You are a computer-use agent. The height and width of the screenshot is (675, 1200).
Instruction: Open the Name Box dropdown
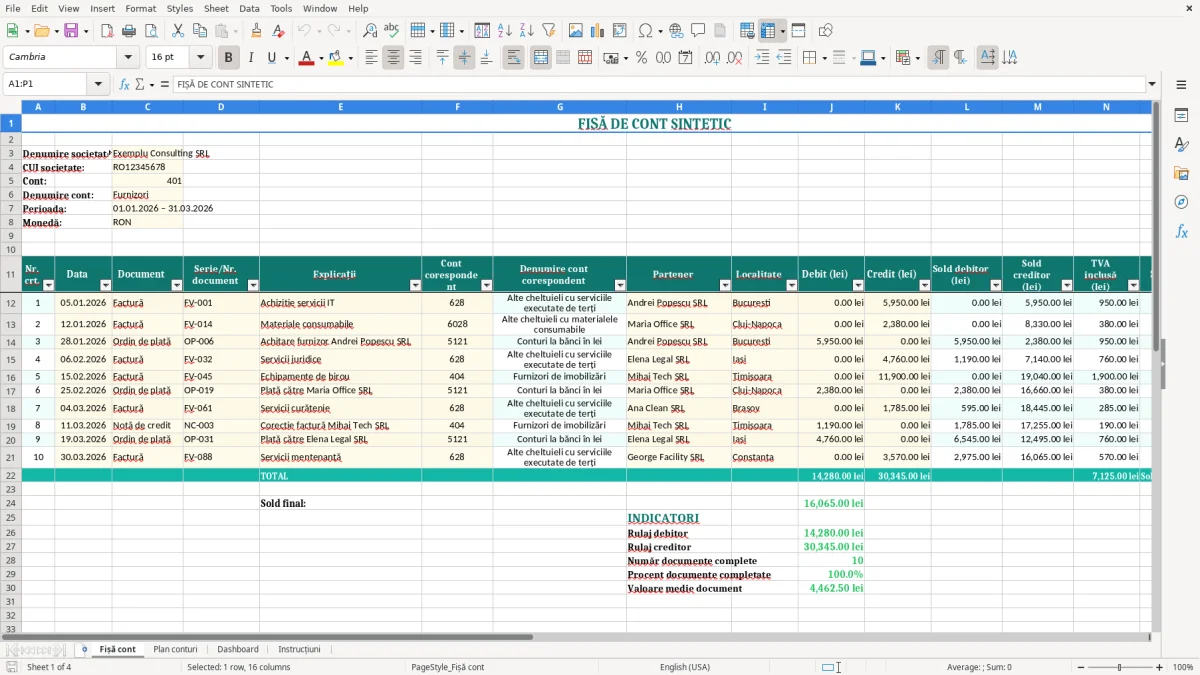point(98,85)
